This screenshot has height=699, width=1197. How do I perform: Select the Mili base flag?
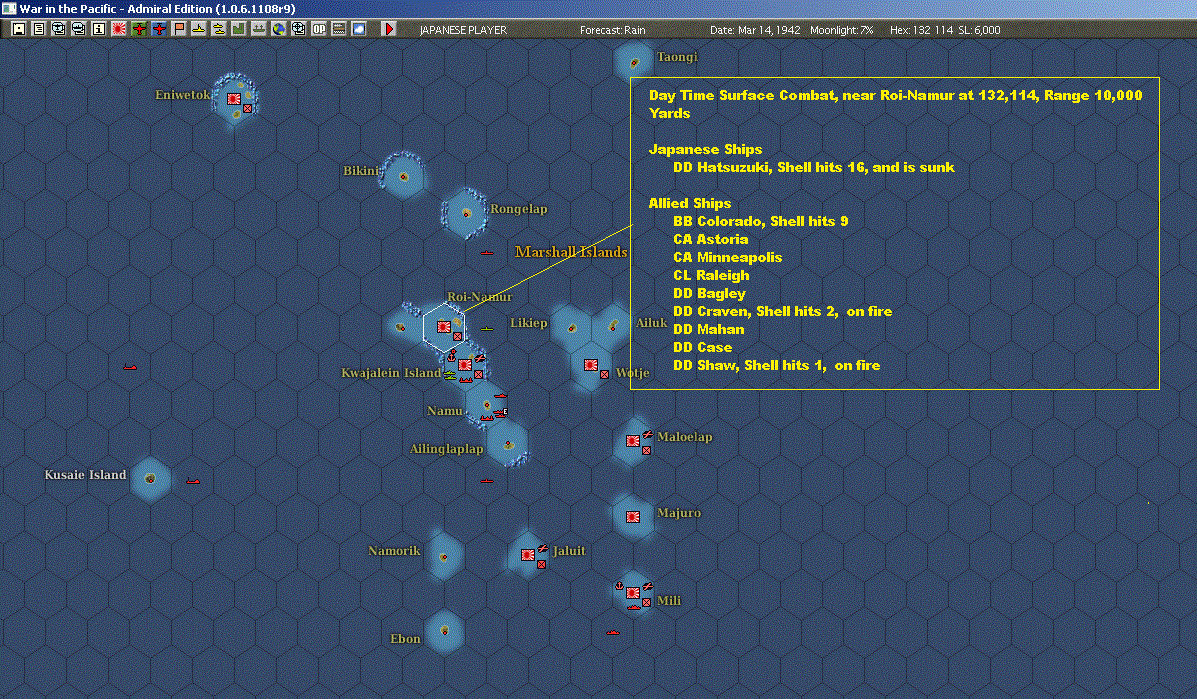[x=633, y=593]
